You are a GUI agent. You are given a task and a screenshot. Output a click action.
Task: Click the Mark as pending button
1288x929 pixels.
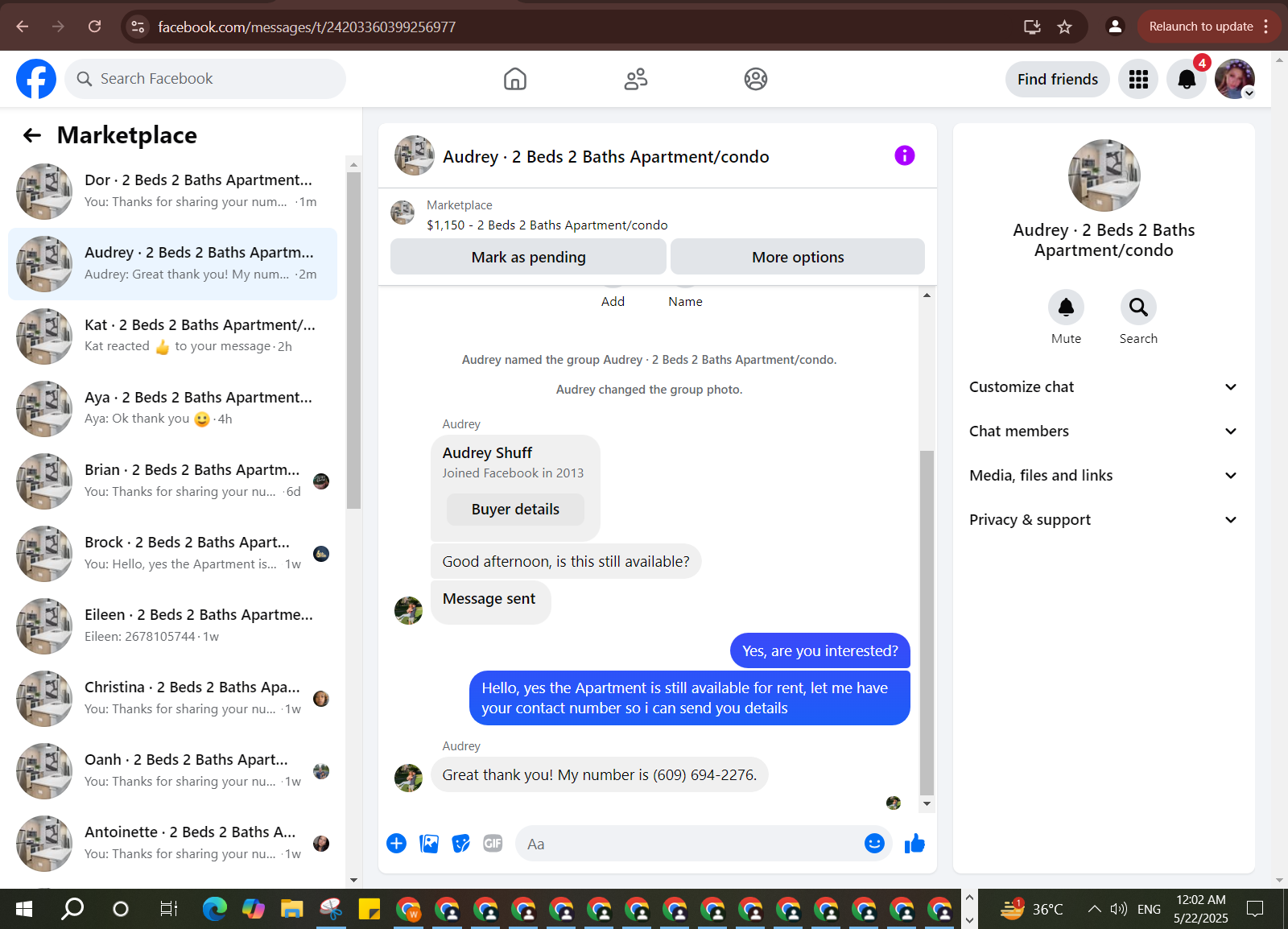[528, 257]
